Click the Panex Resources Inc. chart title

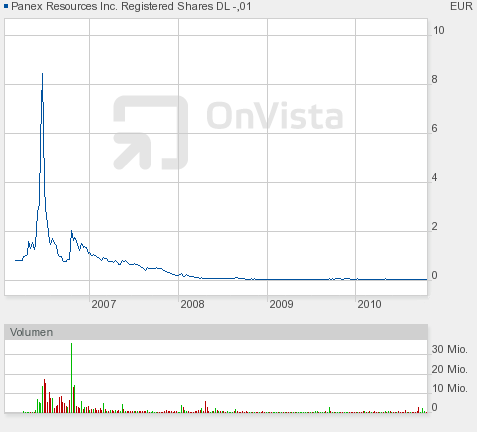131,6
